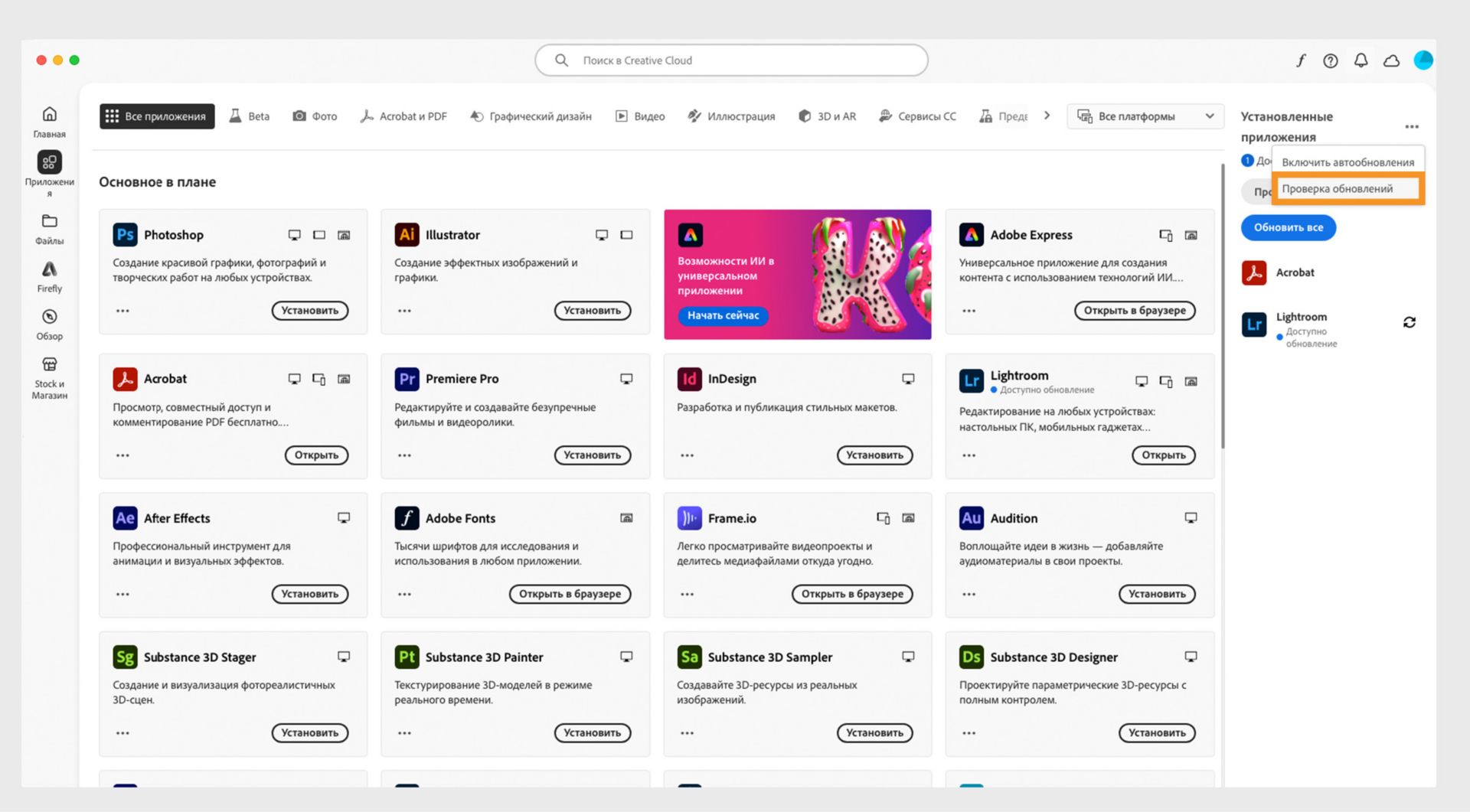Open the Обзор discover icon

(49, 318)
